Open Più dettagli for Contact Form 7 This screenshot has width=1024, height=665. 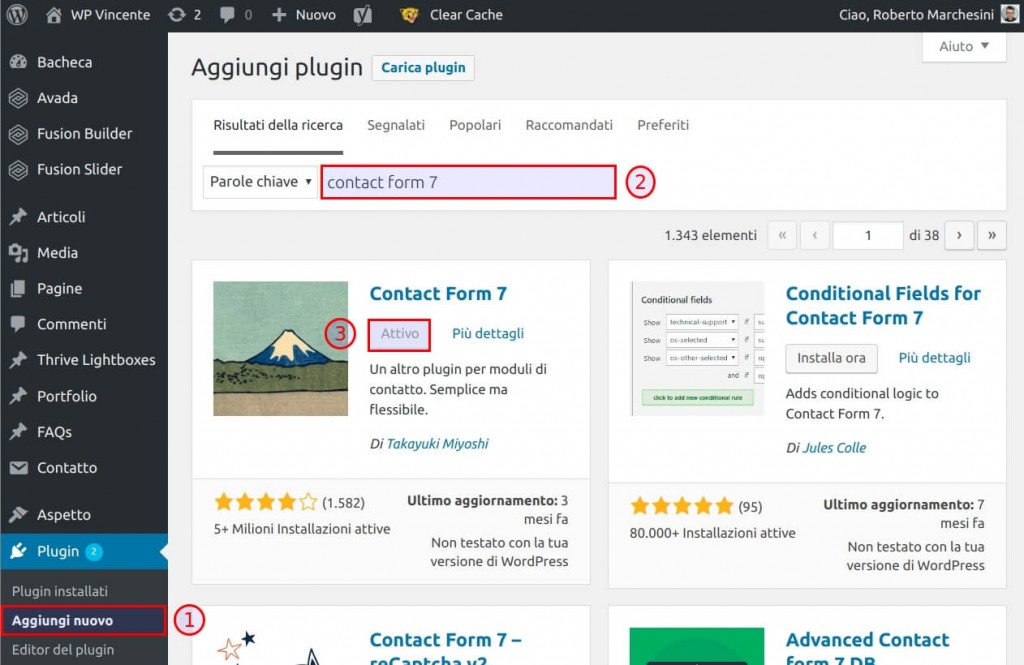point(488,334)
